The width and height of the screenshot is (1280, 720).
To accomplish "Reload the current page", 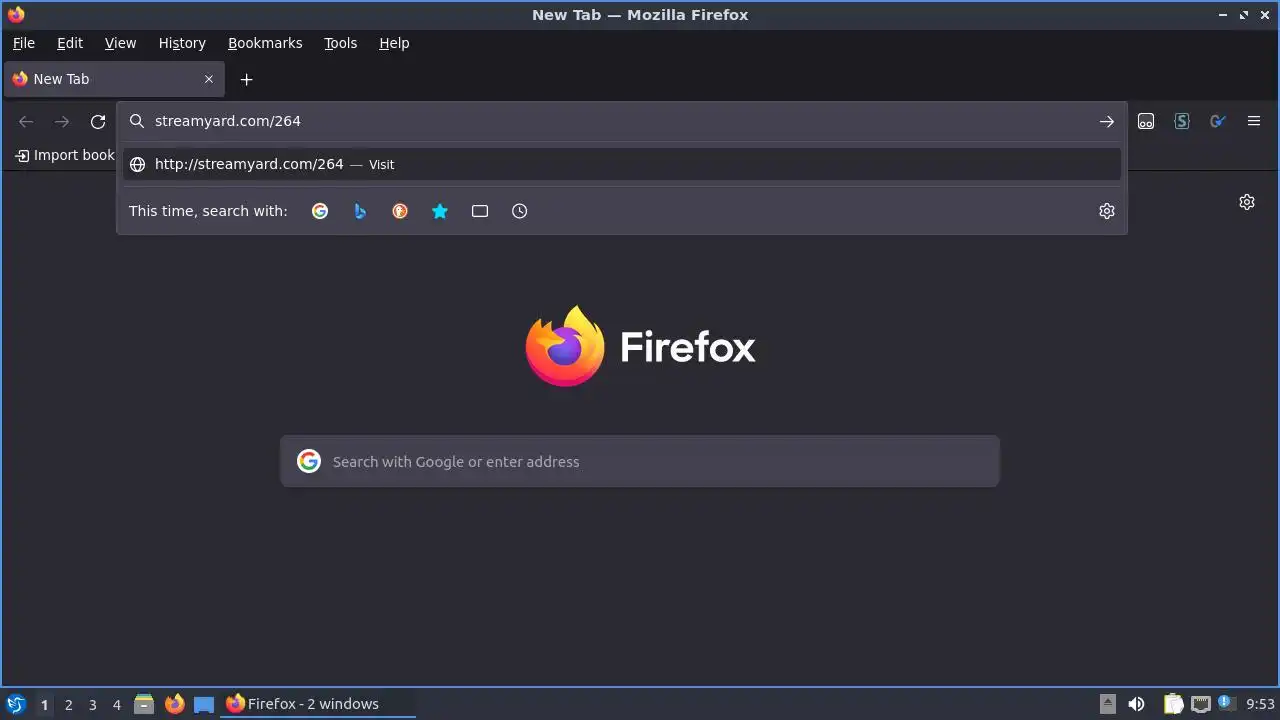I will point(98,121).
